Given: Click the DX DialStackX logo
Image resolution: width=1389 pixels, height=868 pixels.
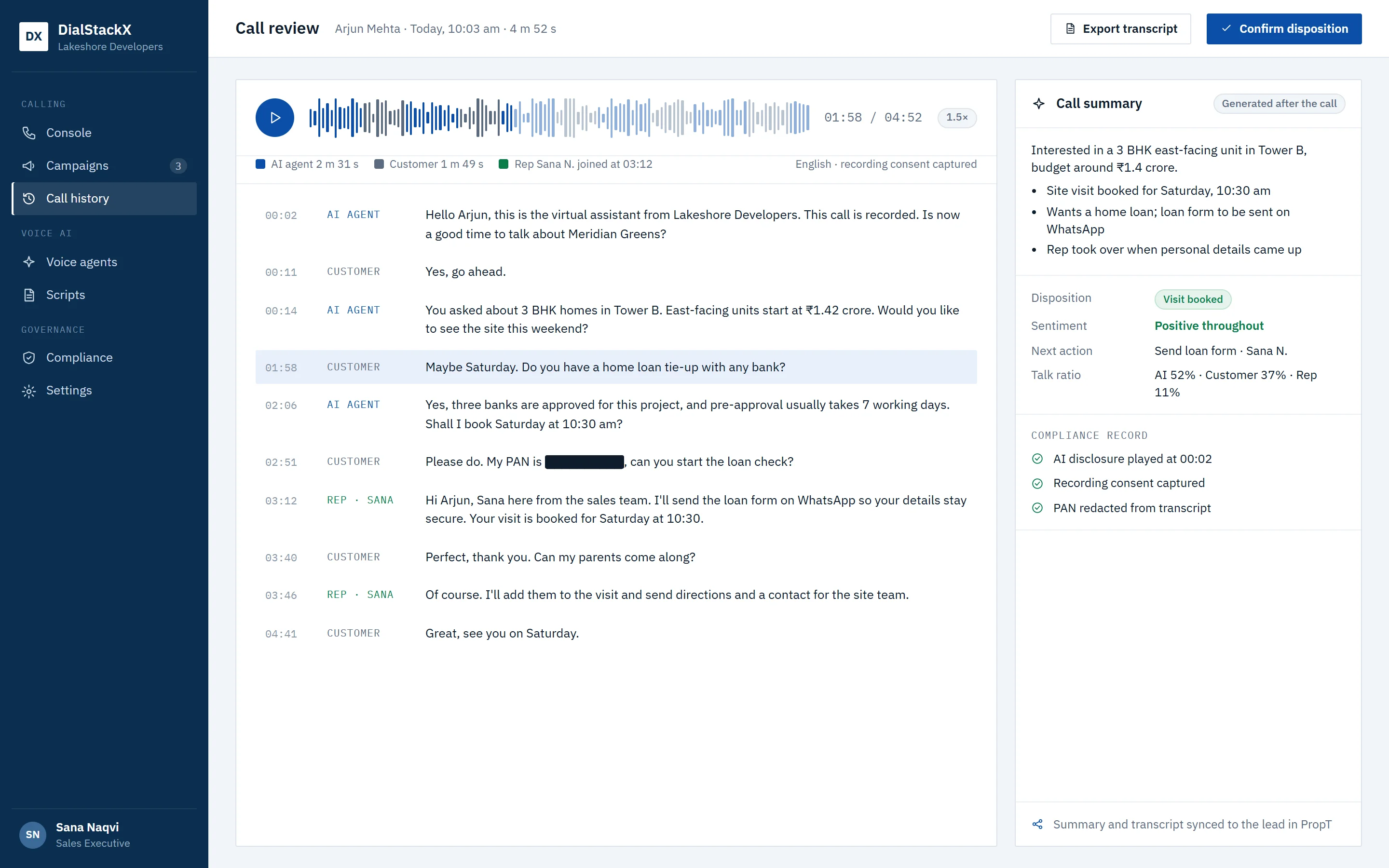Looking at the screenshot, I should coord(33,37).
